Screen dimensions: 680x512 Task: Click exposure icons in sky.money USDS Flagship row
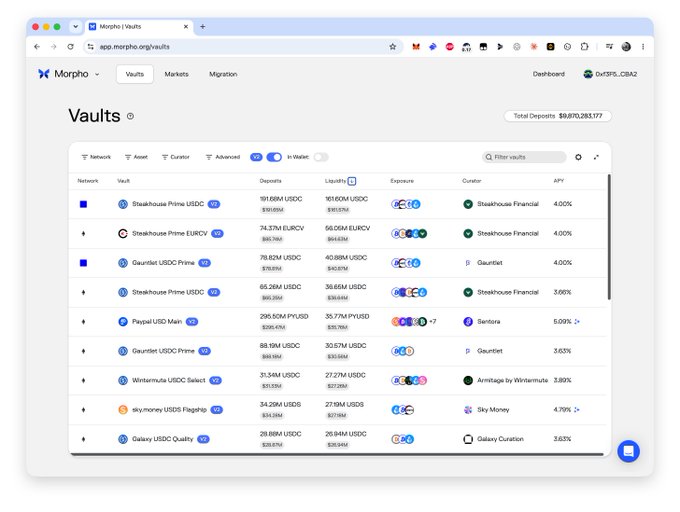[403, 410]
